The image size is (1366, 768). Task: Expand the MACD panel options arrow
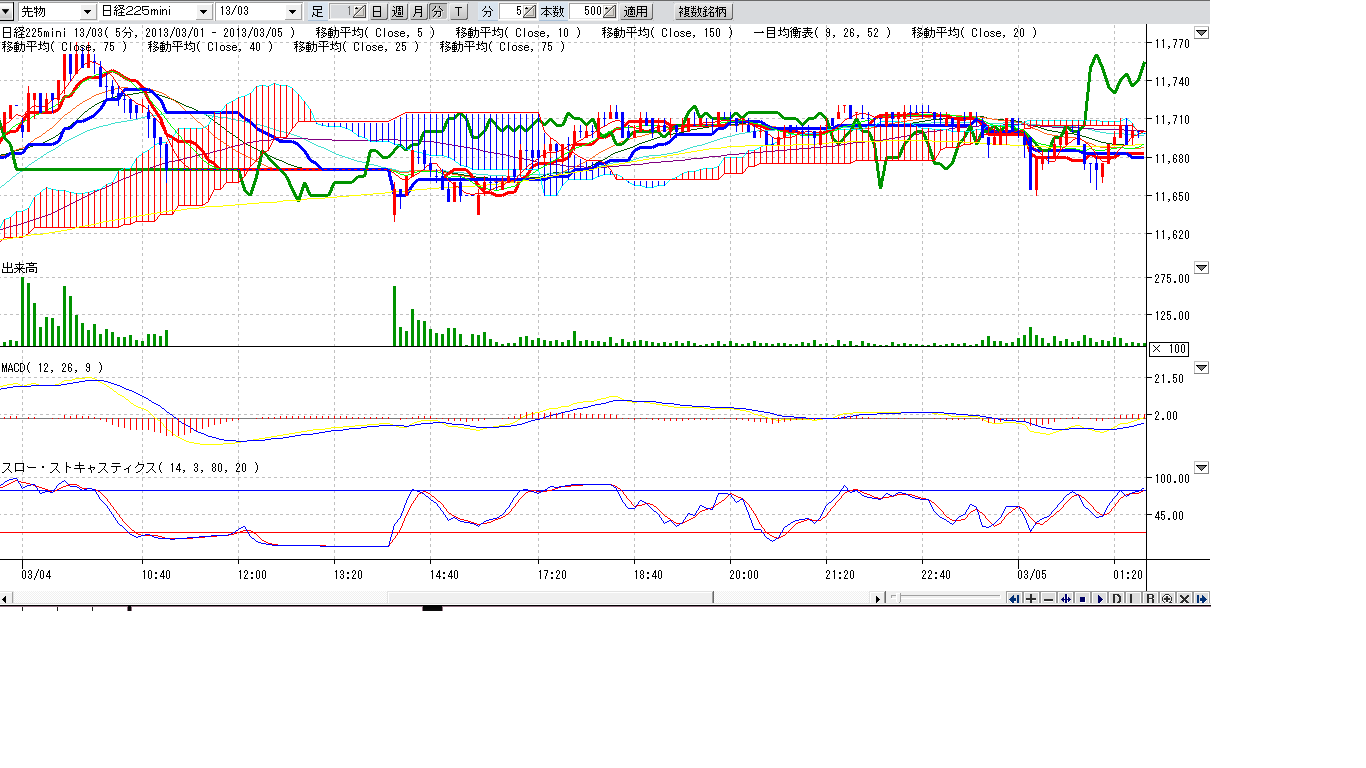coord(1201,369)
